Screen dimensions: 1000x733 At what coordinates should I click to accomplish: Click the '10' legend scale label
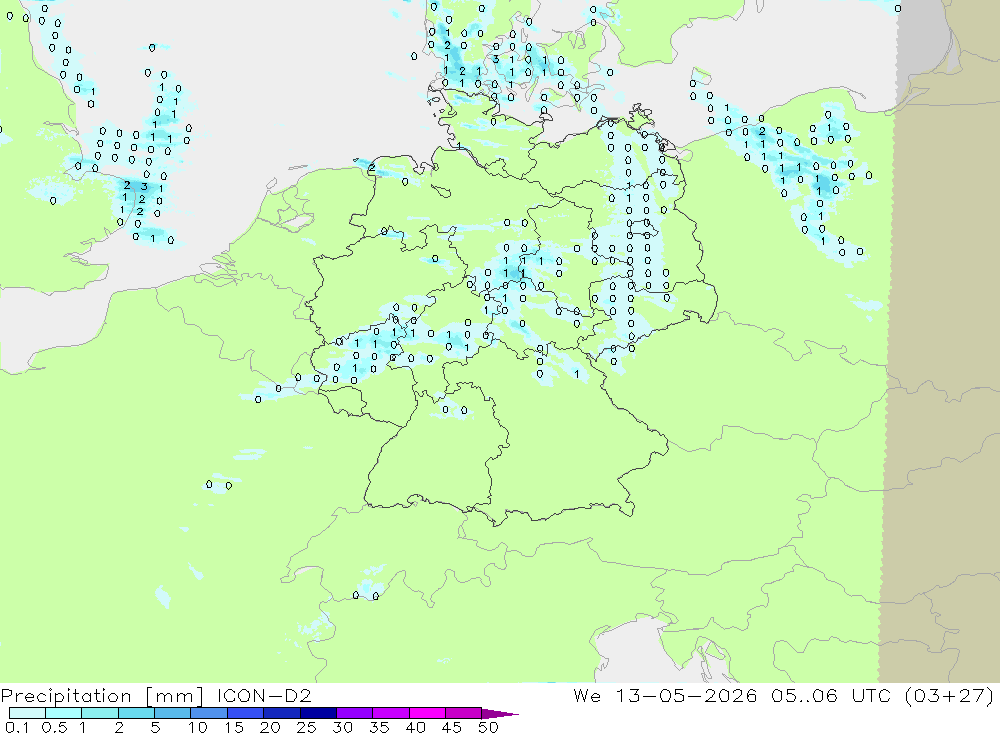[198, 727]
